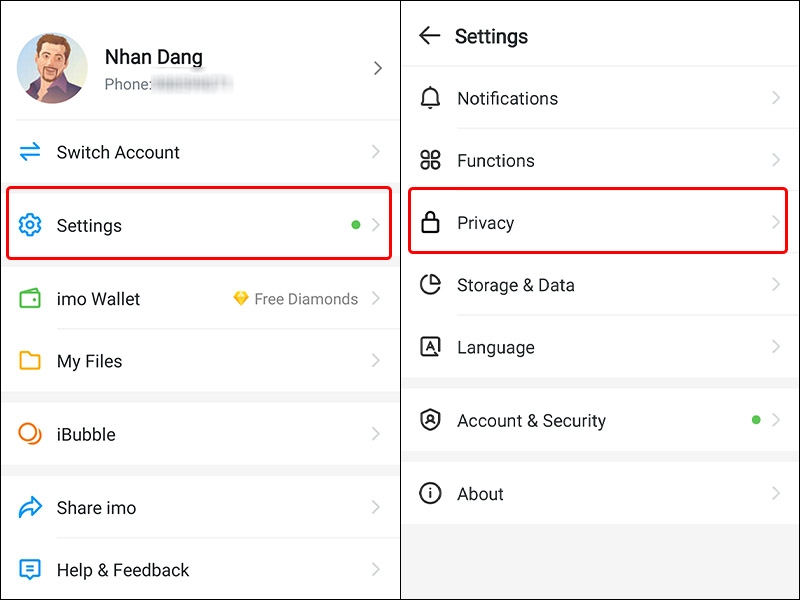Image resolution: width=800 pixels, height=600 pixels.
Task: Open the About entry
Action: point(601,493)
